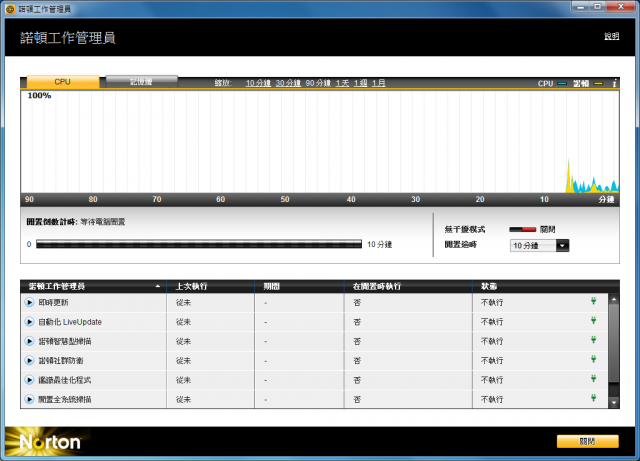Click the idle countdown progress bar
This screenshot has height=461, width=640.
click(199, 244)
